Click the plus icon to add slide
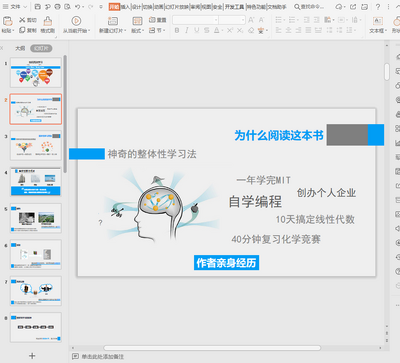400x363 pixels. [x=32, y=356]
